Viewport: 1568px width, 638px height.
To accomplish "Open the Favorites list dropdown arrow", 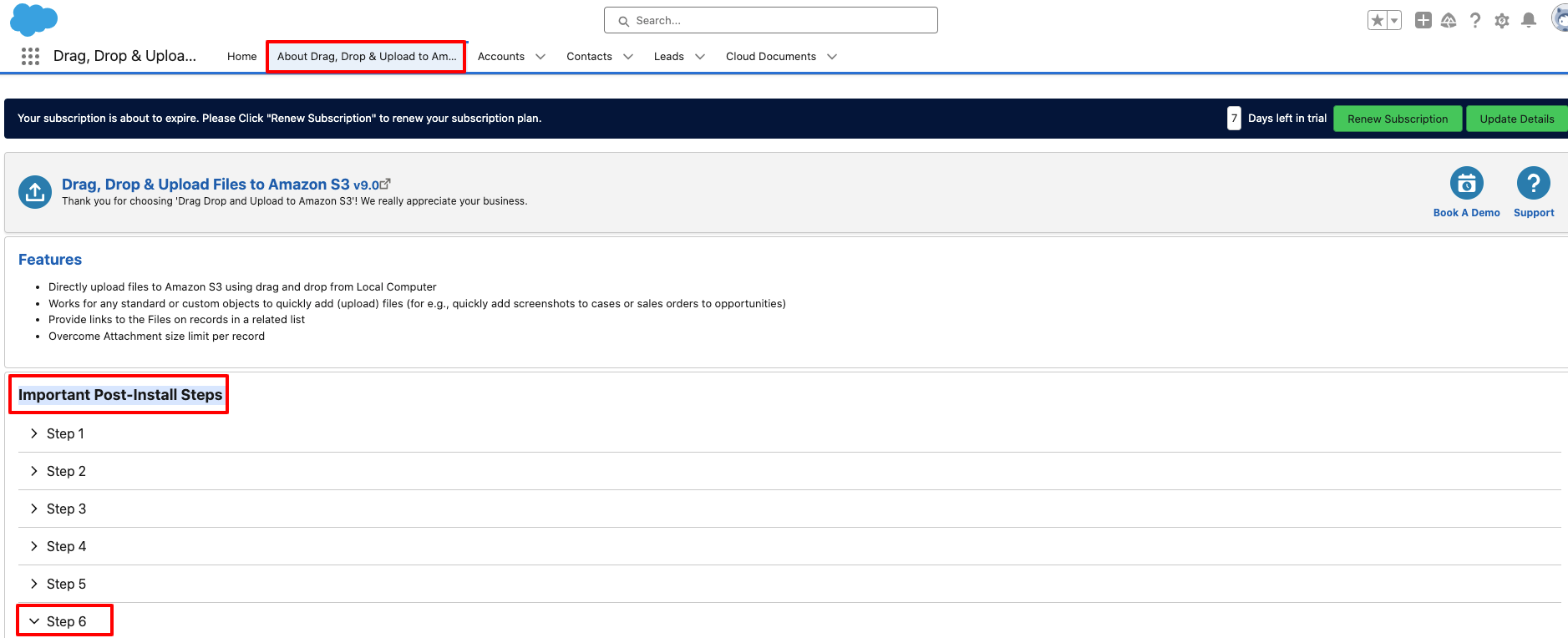I will click(x=1394, y=20).
